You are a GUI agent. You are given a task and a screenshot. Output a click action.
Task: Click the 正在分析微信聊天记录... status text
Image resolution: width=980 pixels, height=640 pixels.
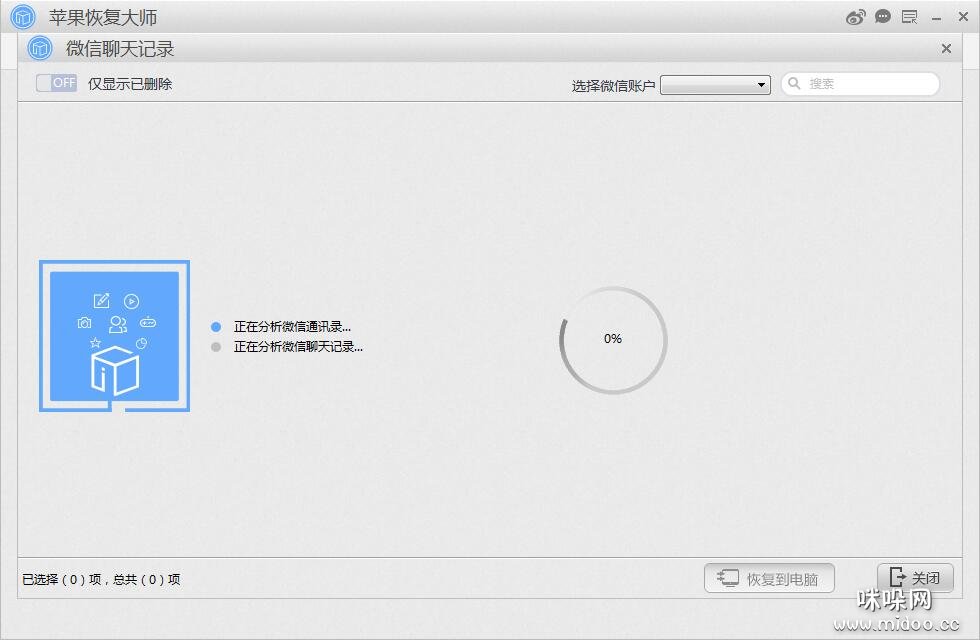tap(298, 347)
